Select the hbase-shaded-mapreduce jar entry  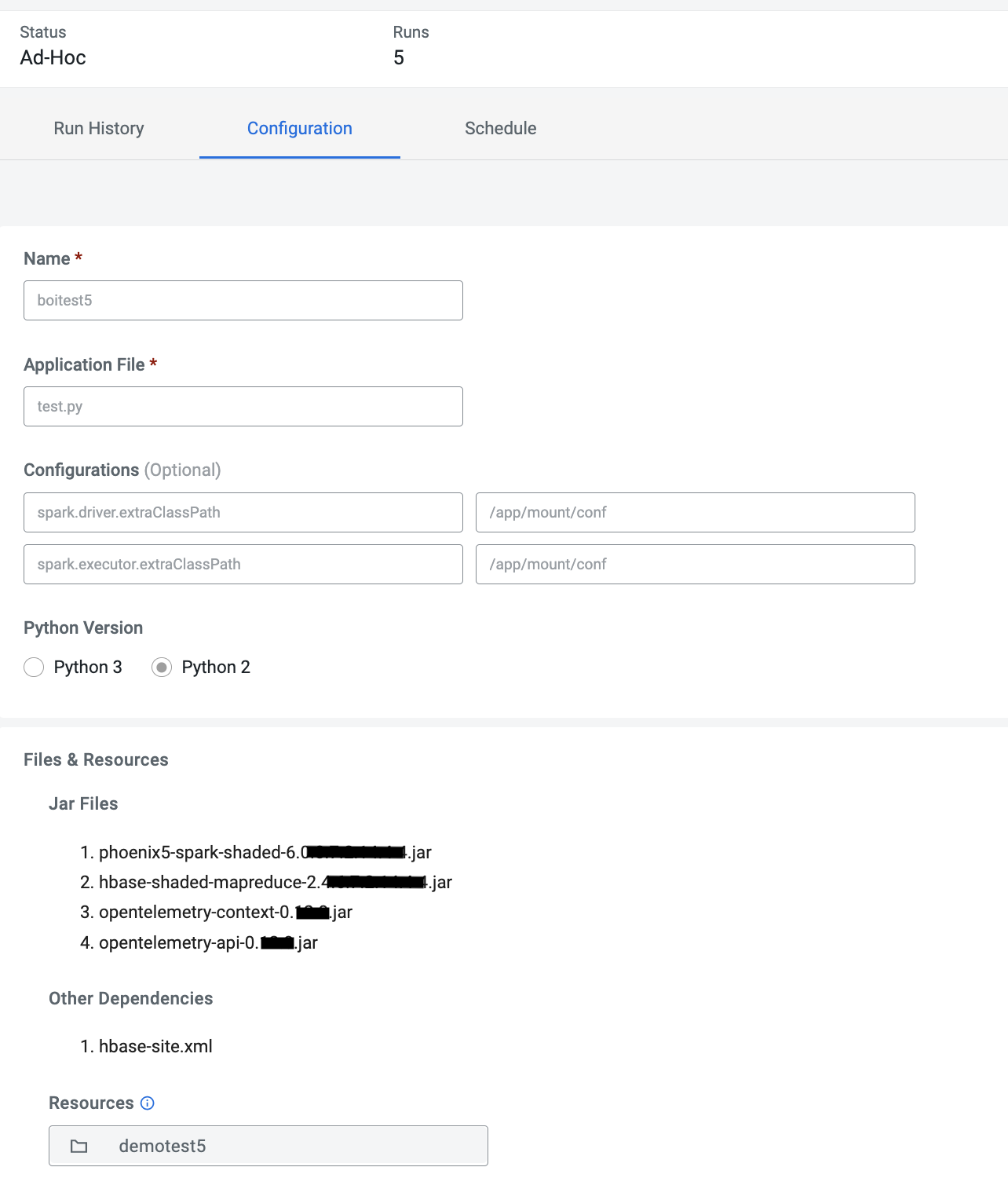(x=275, y=882)
